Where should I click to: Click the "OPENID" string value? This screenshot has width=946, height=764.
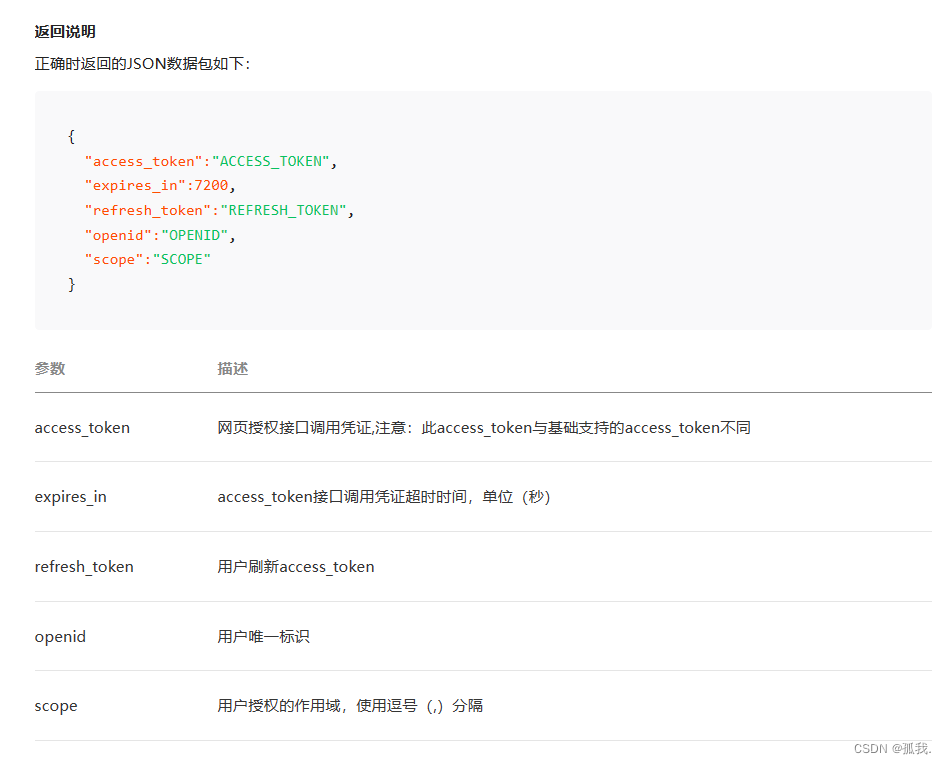pyautogui.click(x=194, y=235)
